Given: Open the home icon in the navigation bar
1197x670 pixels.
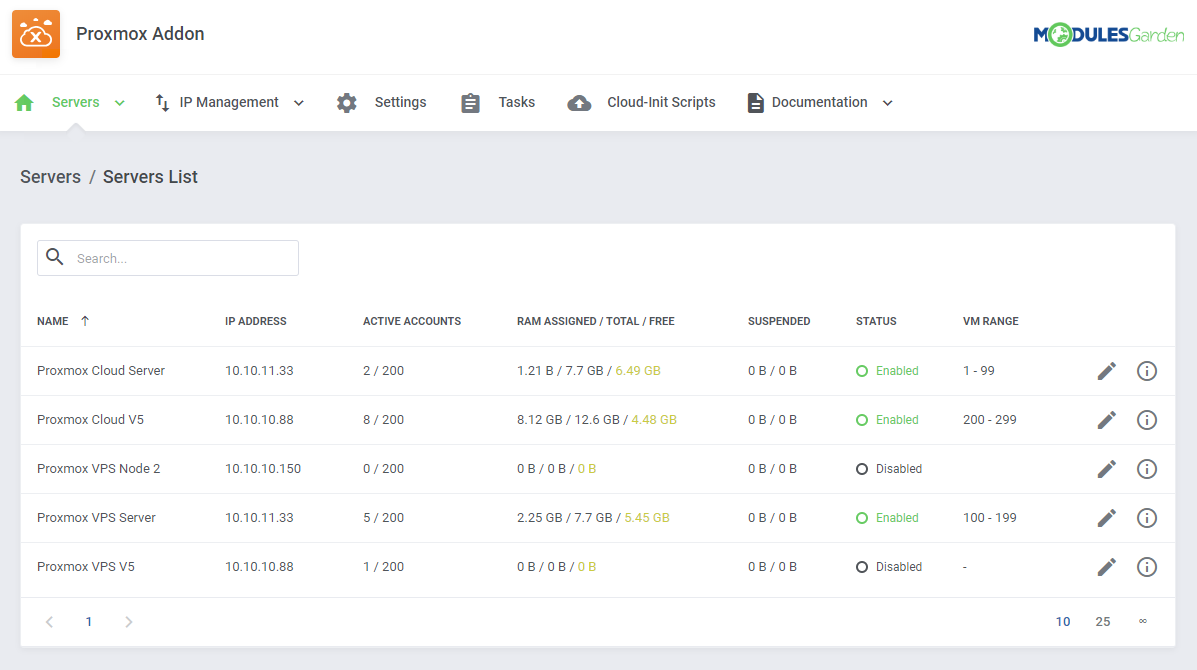Looking at the screenshot, I should [23, 101].
